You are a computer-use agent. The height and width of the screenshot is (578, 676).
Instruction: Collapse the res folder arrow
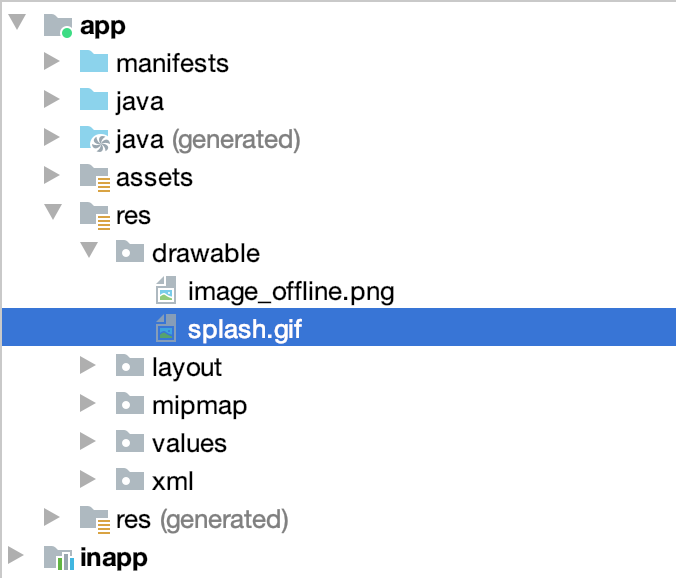tap(53, 212)
